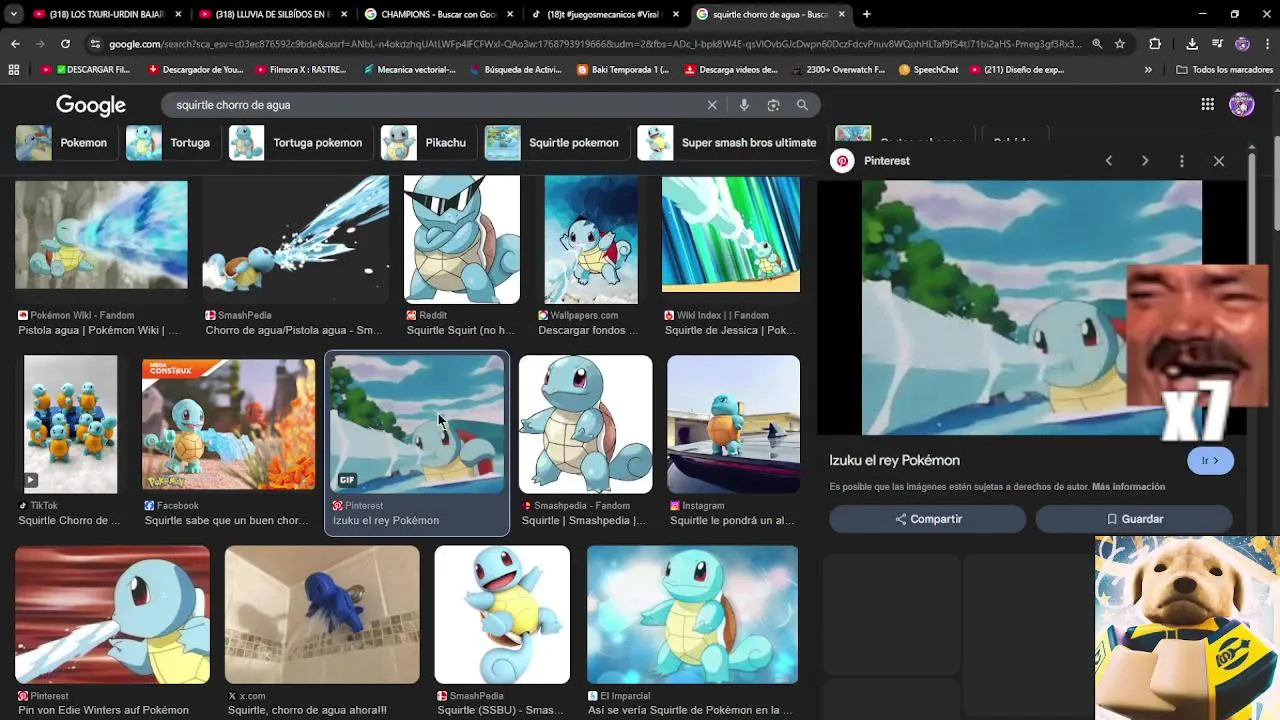This screenshot has height=720, width=1280.
Task: Switch to LOS TXURI-URDIN BAJAR tab
Action: [105, 14]
